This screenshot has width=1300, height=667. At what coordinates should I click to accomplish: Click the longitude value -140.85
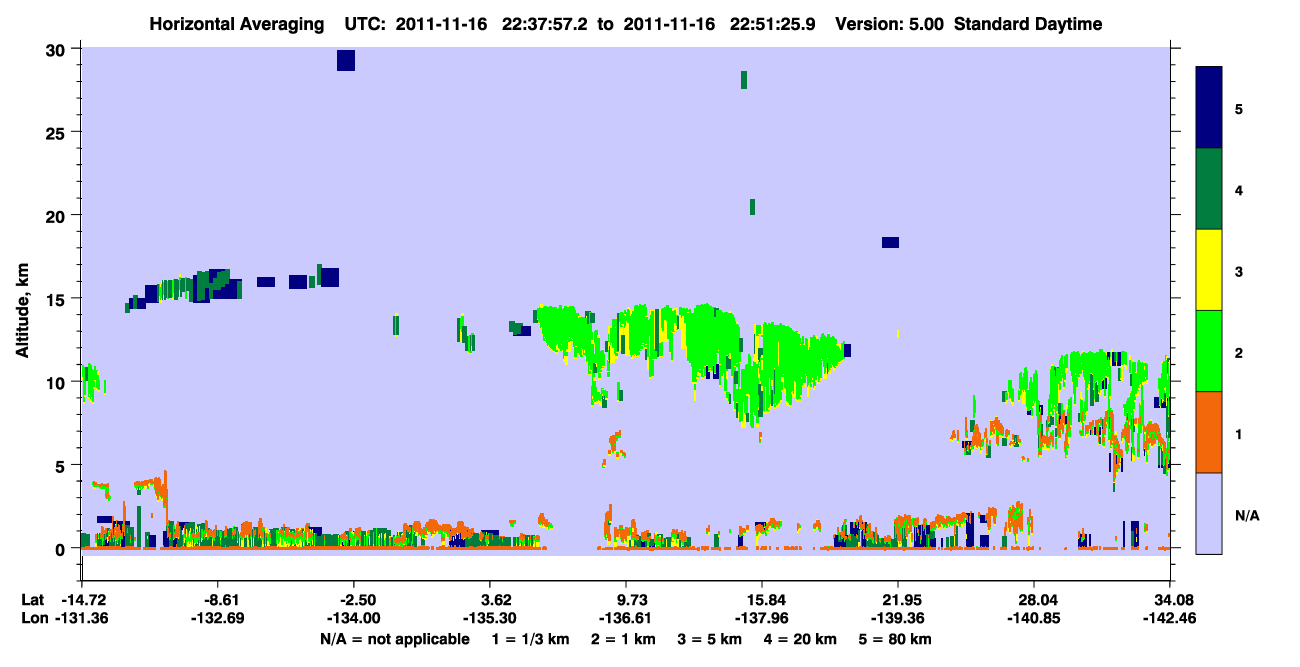coord(1034,618)
